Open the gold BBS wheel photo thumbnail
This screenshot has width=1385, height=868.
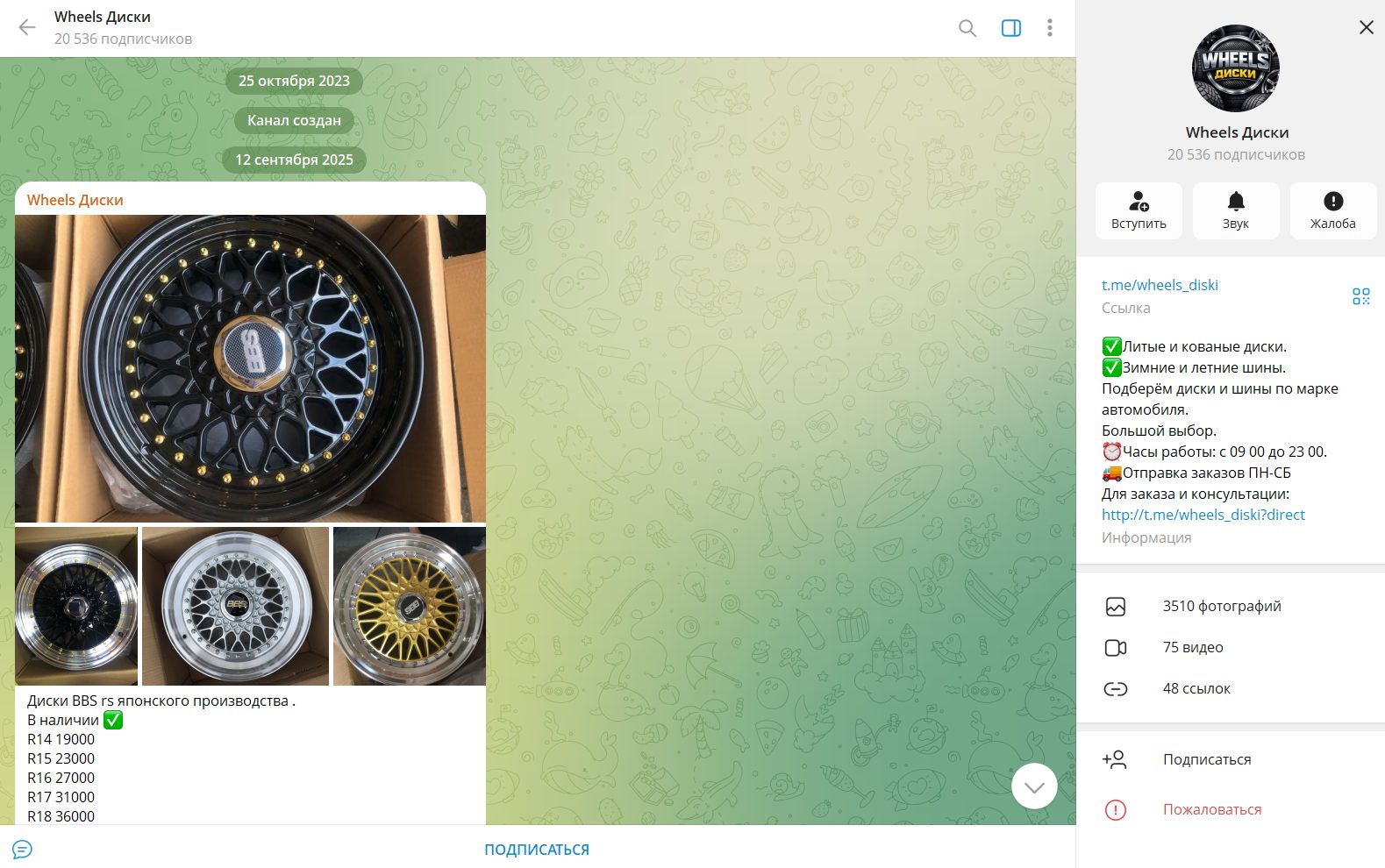(409, 606)
